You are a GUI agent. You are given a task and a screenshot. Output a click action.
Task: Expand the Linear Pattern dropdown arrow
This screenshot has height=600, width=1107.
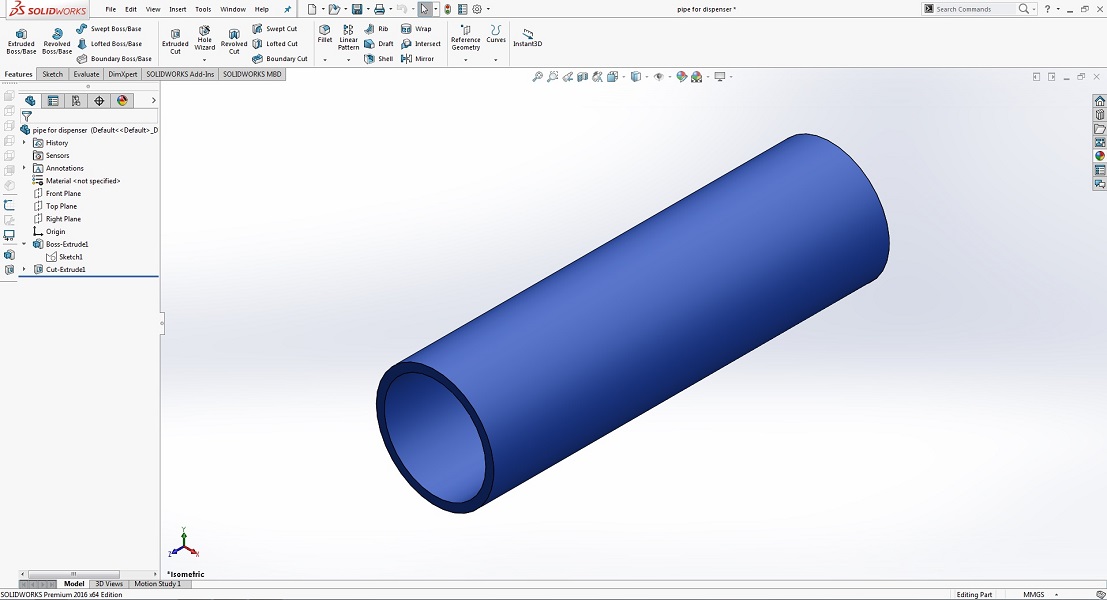(x=348, y=60)
